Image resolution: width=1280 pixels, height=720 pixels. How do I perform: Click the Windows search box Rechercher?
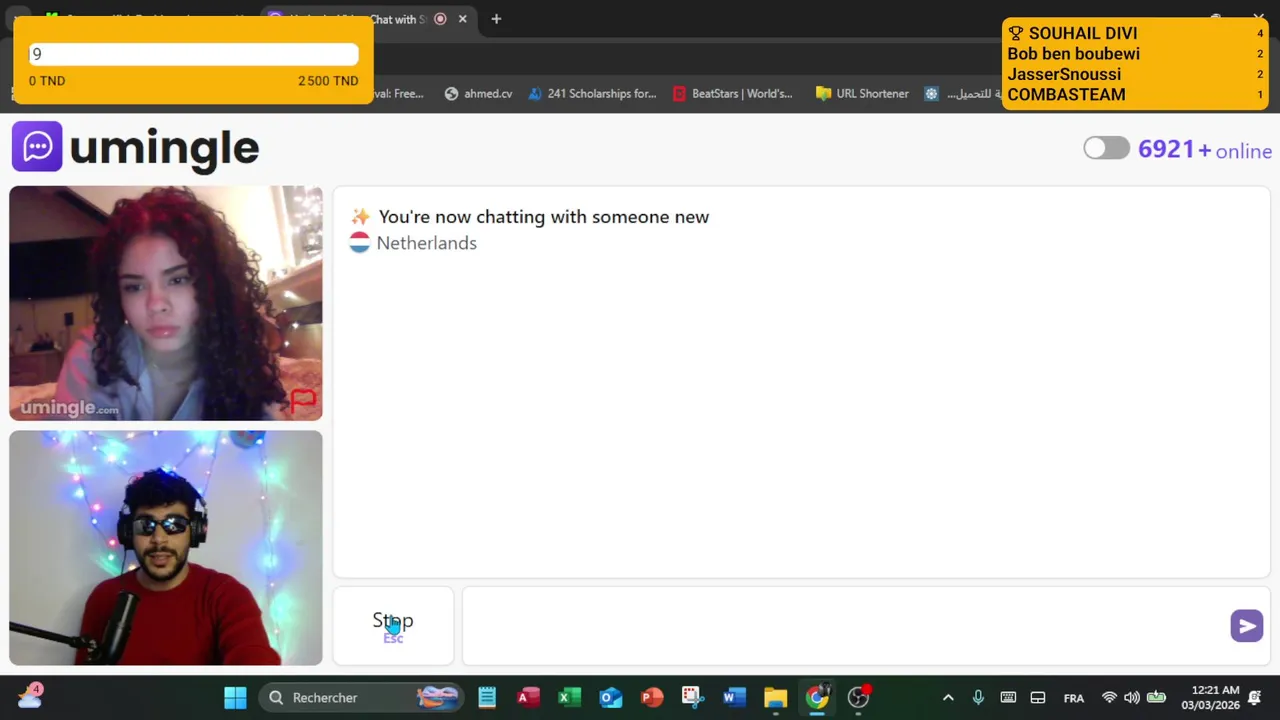point(361,697)
